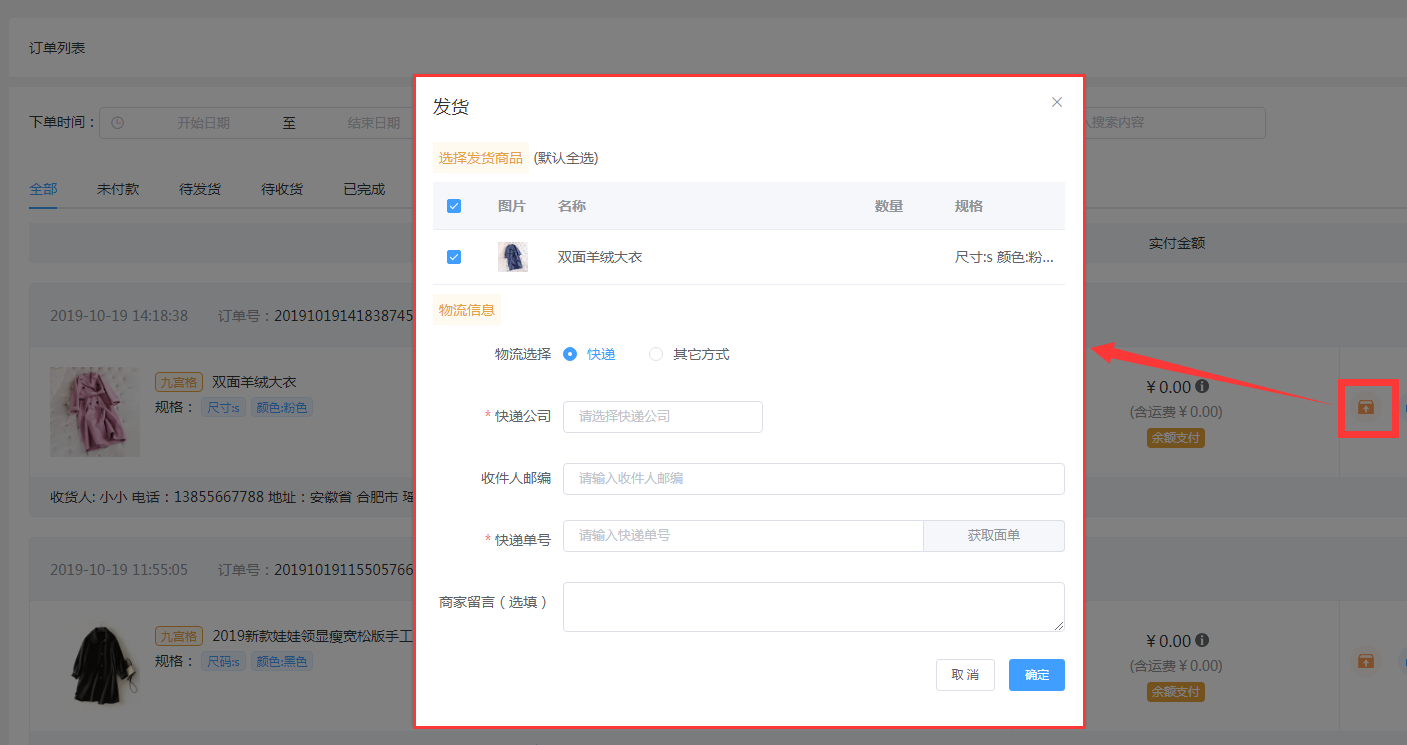Click the 尺寸:s 颜色:粉... spec text in dialog
Viewport: 1407px width, 745px height.
pyautogui.click(x=1004, y=257)
